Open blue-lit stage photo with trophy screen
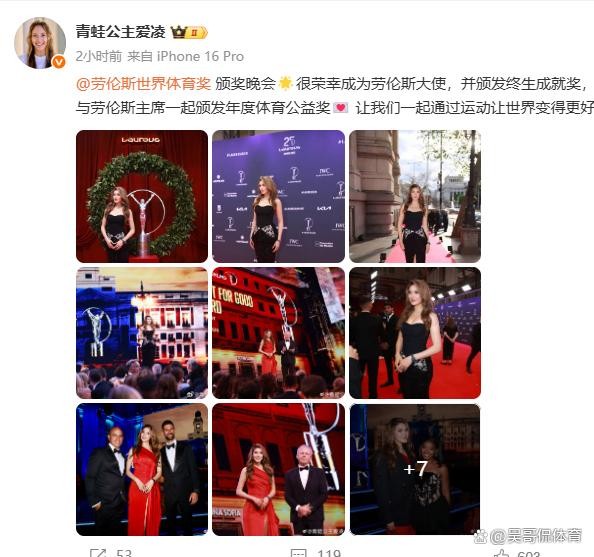Viewport: 594px width, 557px height. [x=142, y=333]
